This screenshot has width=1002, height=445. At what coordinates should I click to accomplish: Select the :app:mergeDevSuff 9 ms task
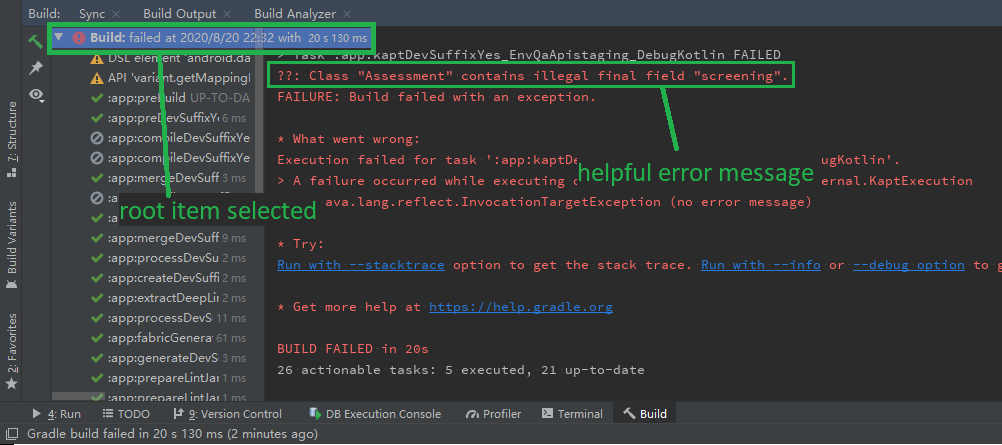(171, 238)
